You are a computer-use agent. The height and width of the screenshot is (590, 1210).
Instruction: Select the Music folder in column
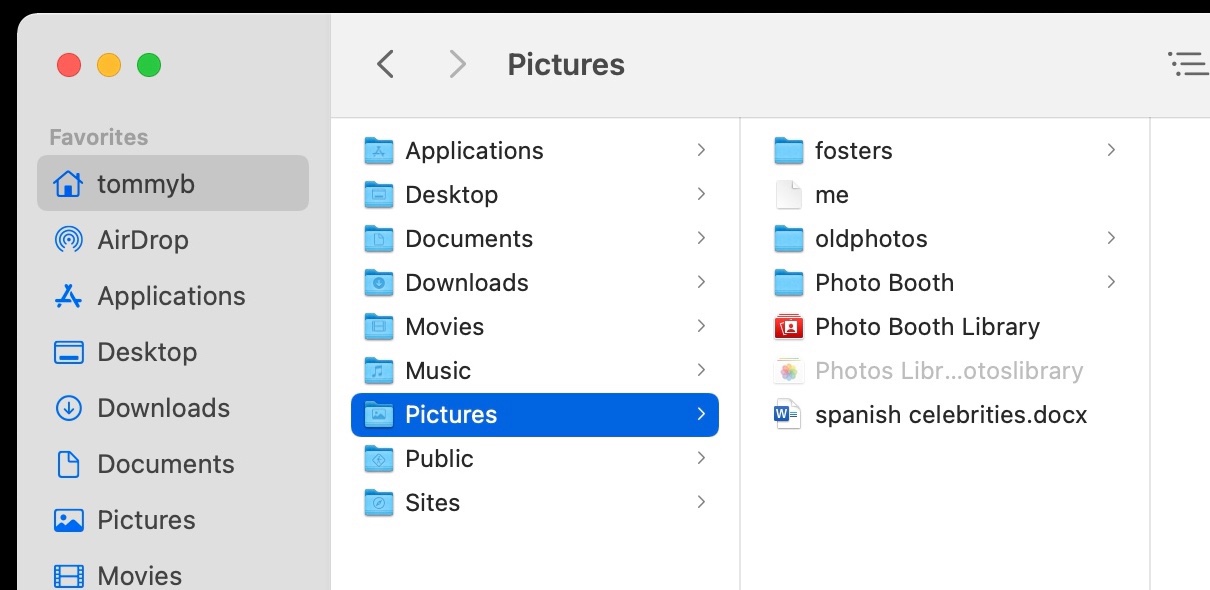[x=438, y=371]
